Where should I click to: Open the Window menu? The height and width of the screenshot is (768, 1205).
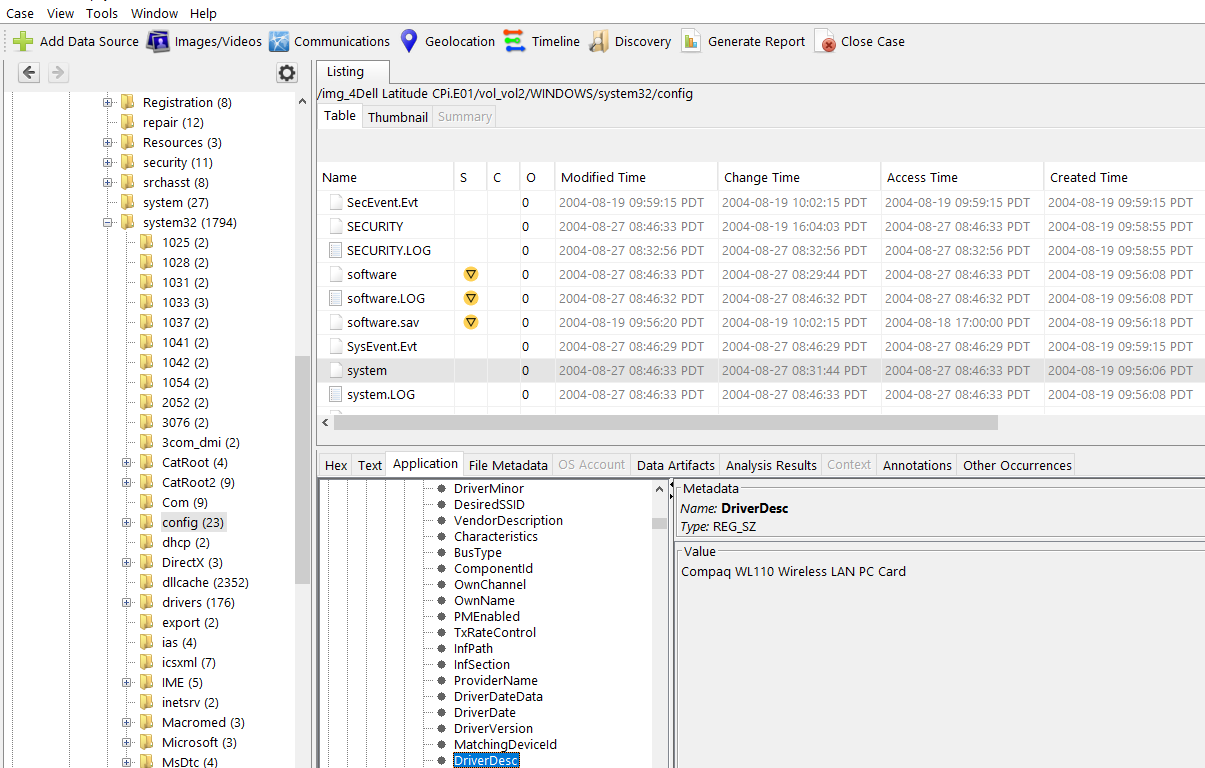[x=154, y=13]
